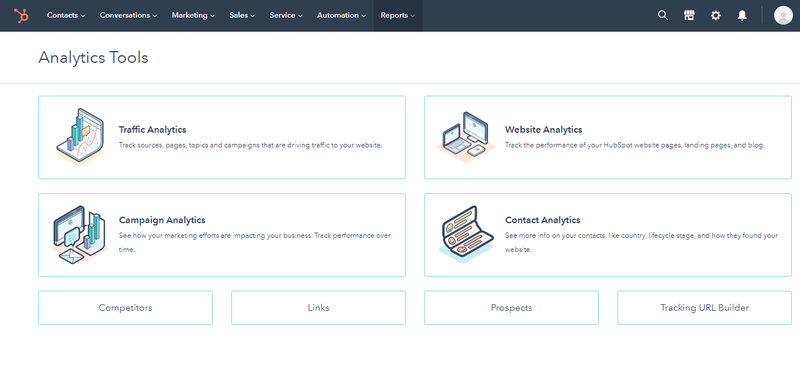
Task: Expand the Automation menu
Action: [341, 15]
